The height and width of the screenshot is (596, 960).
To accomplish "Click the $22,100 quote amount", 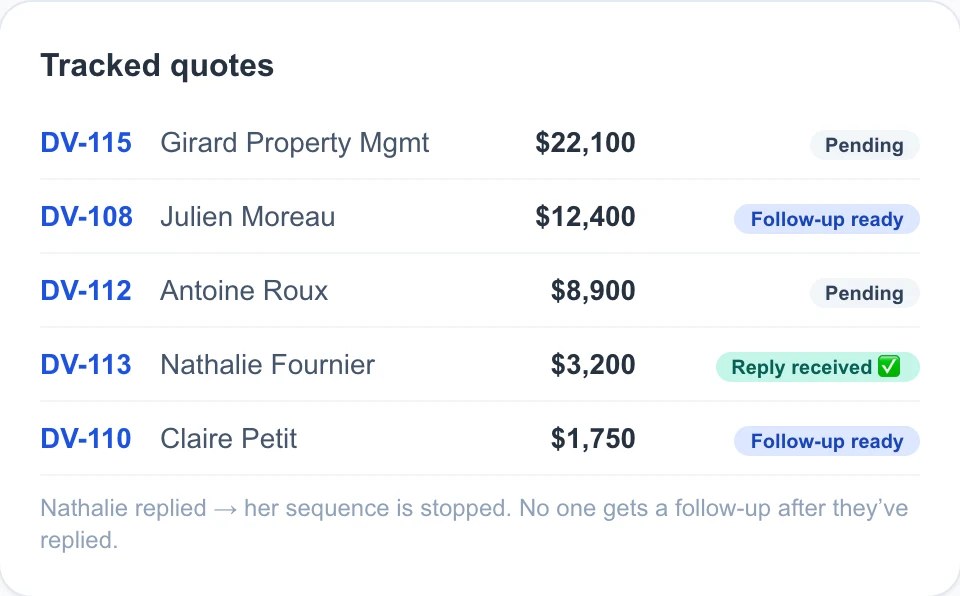I will point(585,143).
